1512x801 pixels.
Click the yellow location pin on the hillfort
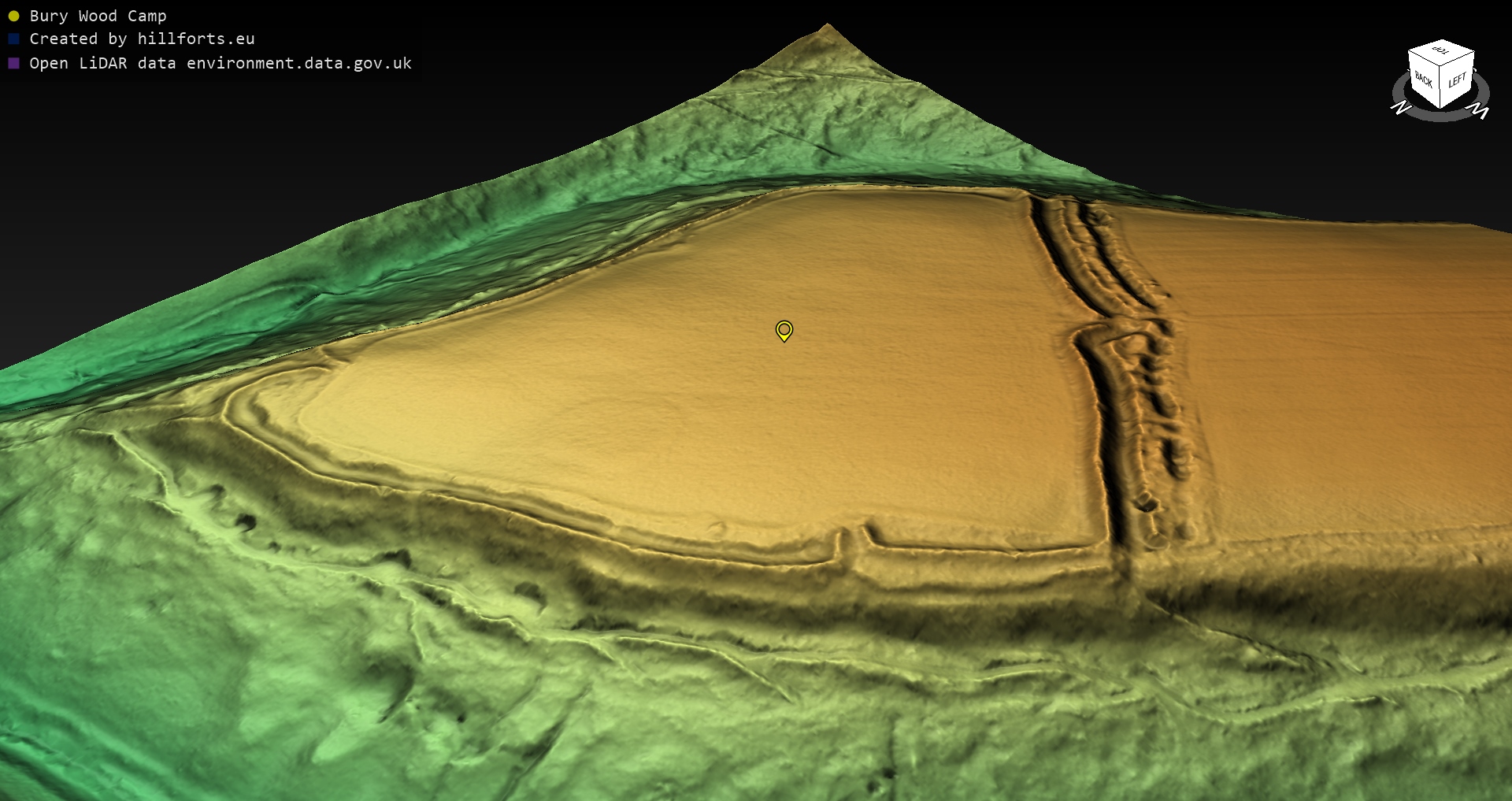coord(784,330)
